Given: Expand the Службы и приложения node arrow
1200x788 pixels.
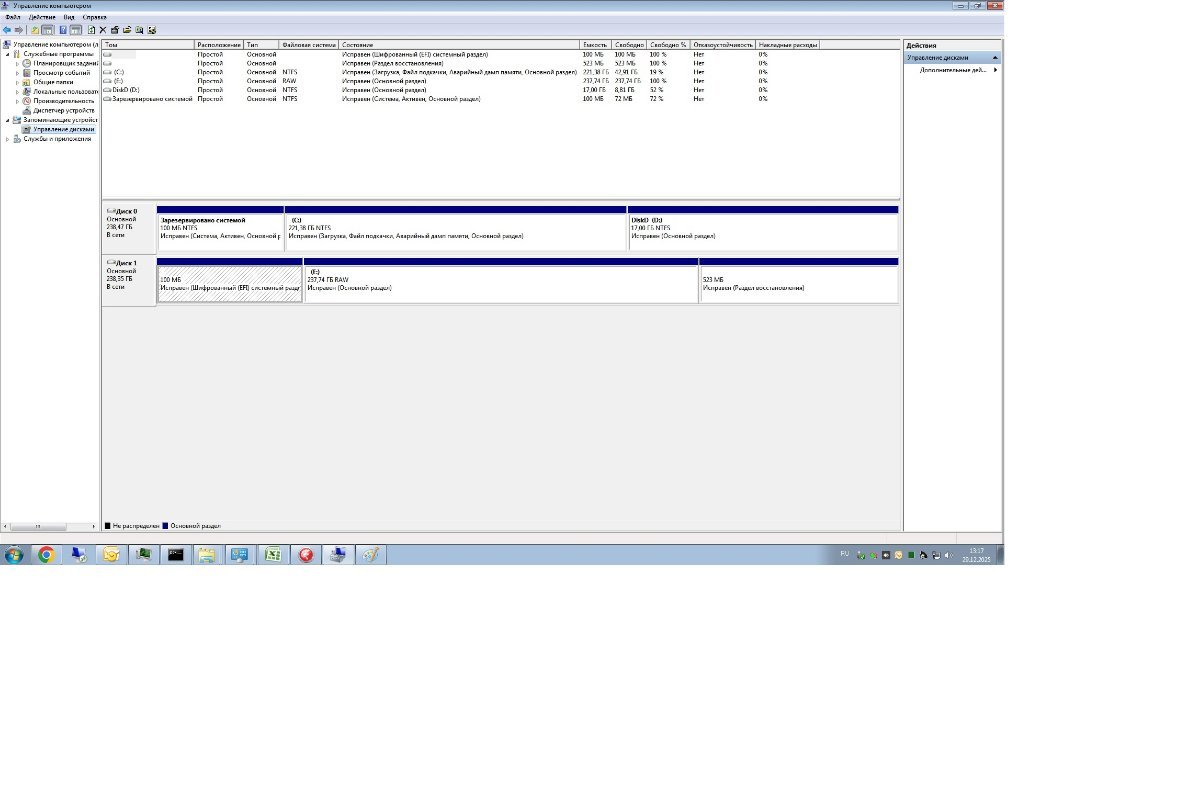Looking at the screenshot, I should point(7,139).
